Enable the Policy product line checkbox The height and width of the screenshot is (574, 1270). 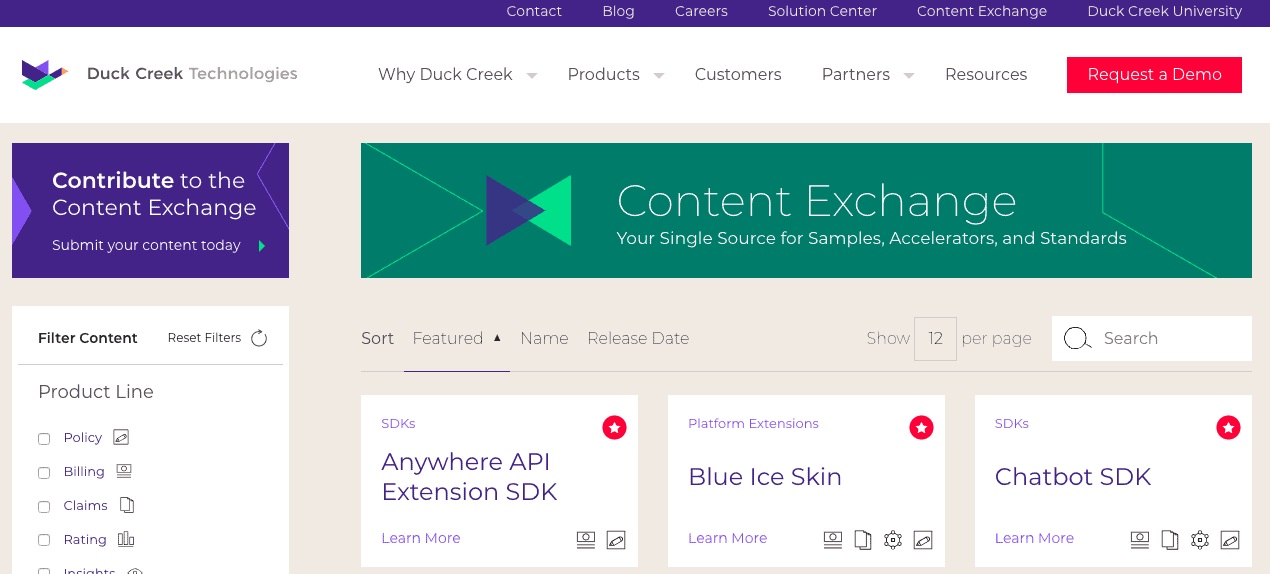coord(44,439)
